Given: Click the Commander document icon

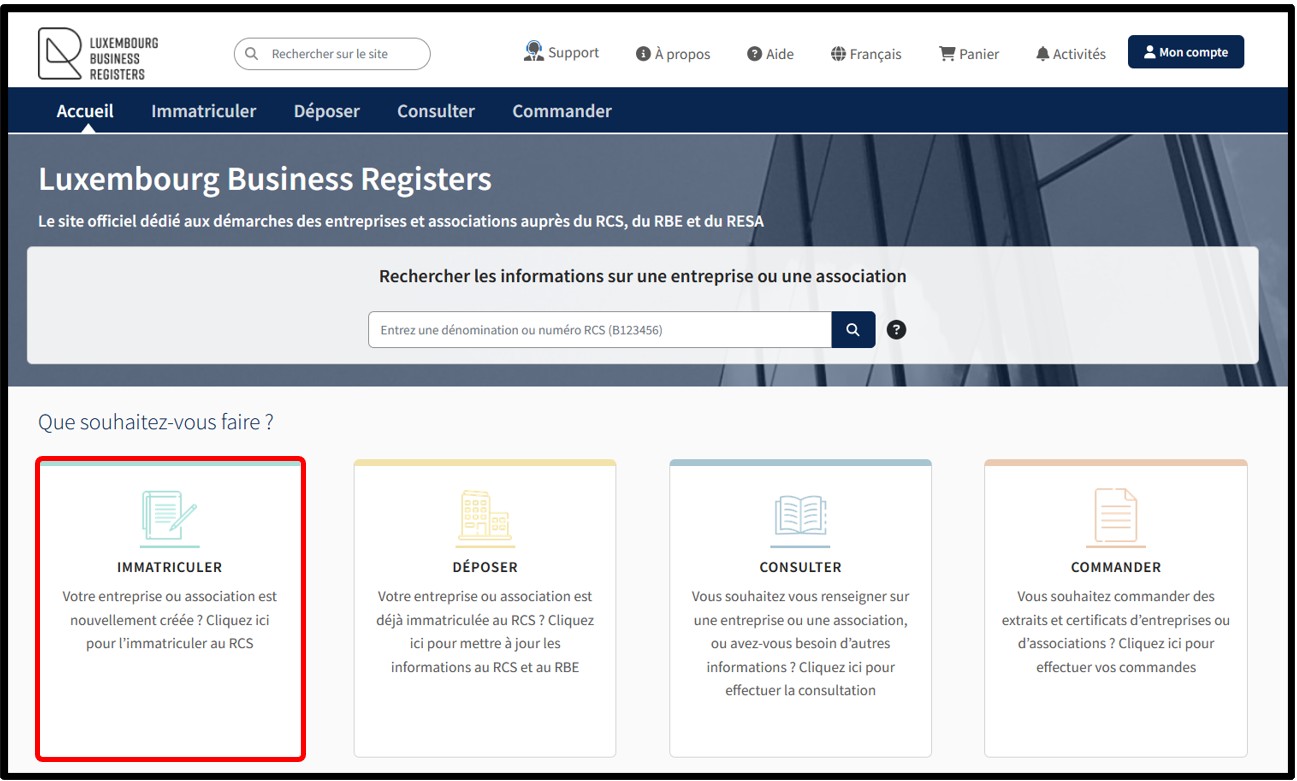Looking at the screenshot, I should [1115, 517].
